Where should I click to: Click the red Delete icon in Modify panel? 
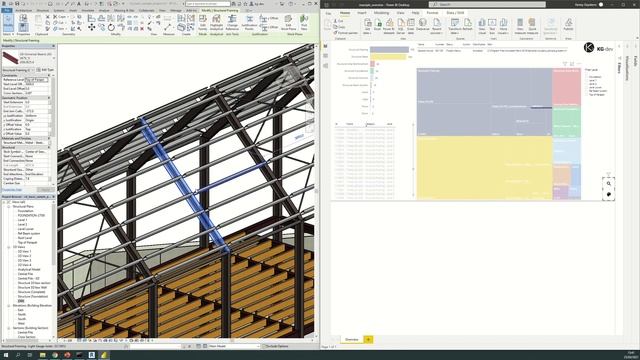[142, 29]
